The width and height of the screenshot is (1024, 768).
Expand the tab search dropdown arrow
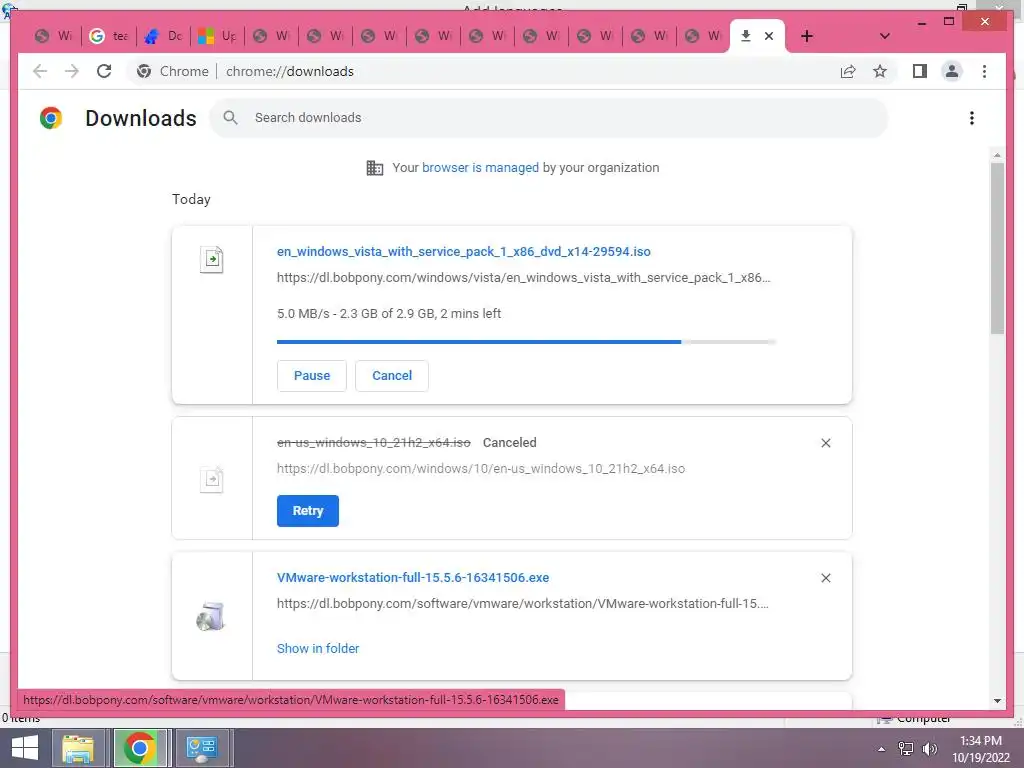[x=884, y=36]
